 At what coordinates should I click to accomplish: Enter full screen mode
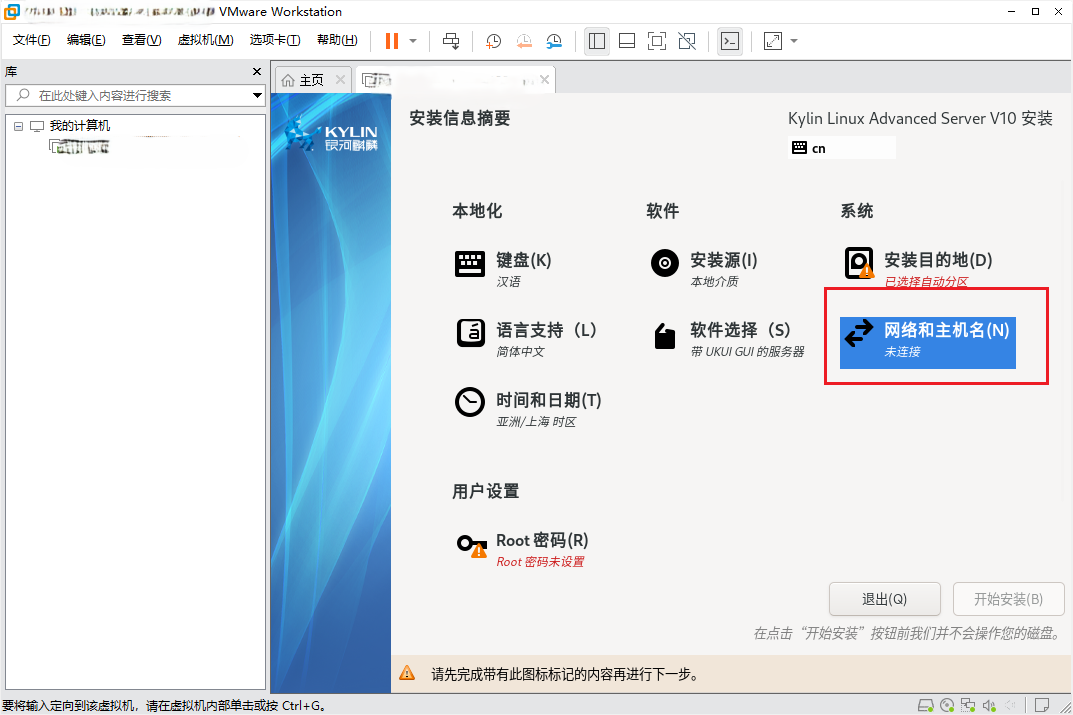tap(657, 41)
